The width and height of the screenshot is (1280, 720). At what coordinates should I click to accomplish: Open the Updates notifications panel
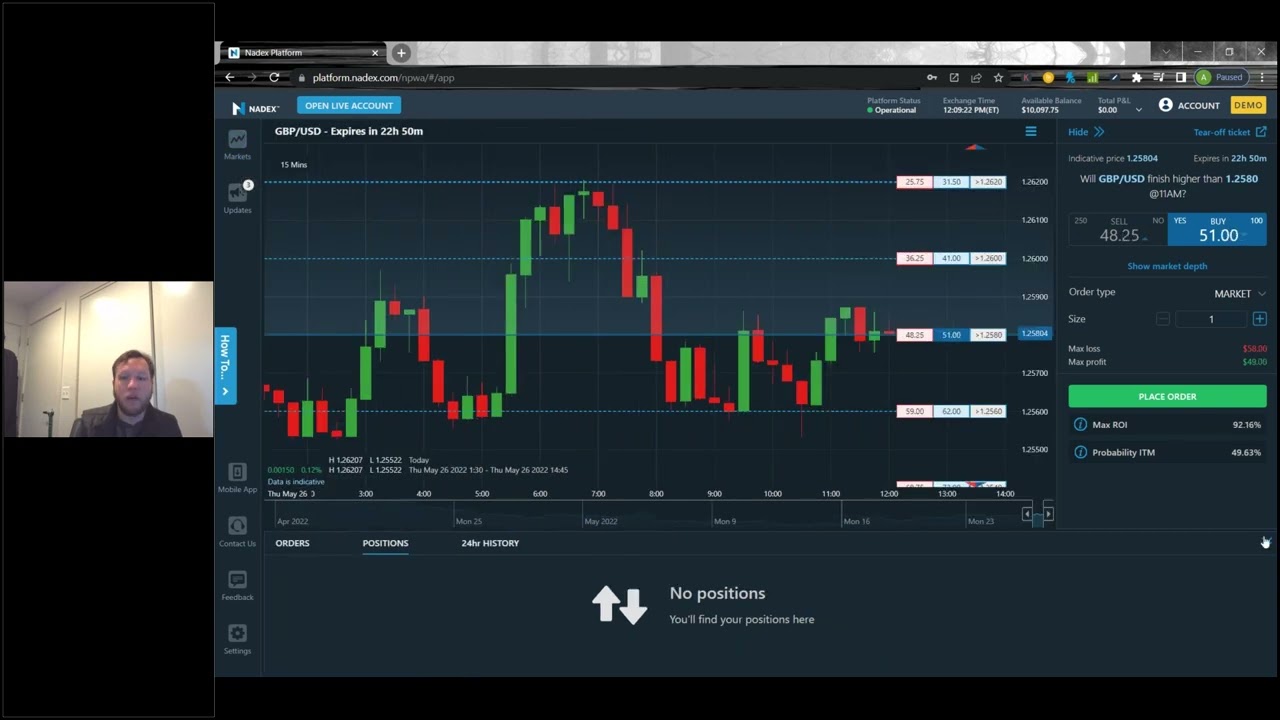pos(237,198)
